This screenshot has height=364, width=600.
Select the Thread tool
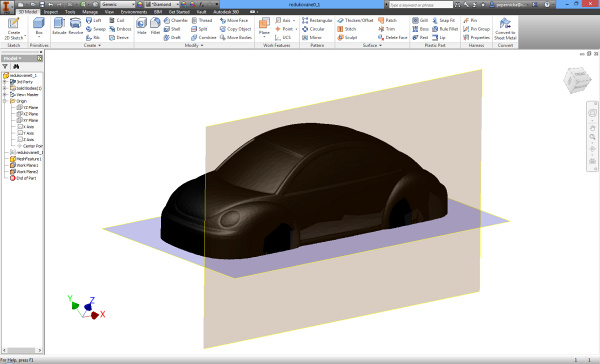tap(202, 20)
